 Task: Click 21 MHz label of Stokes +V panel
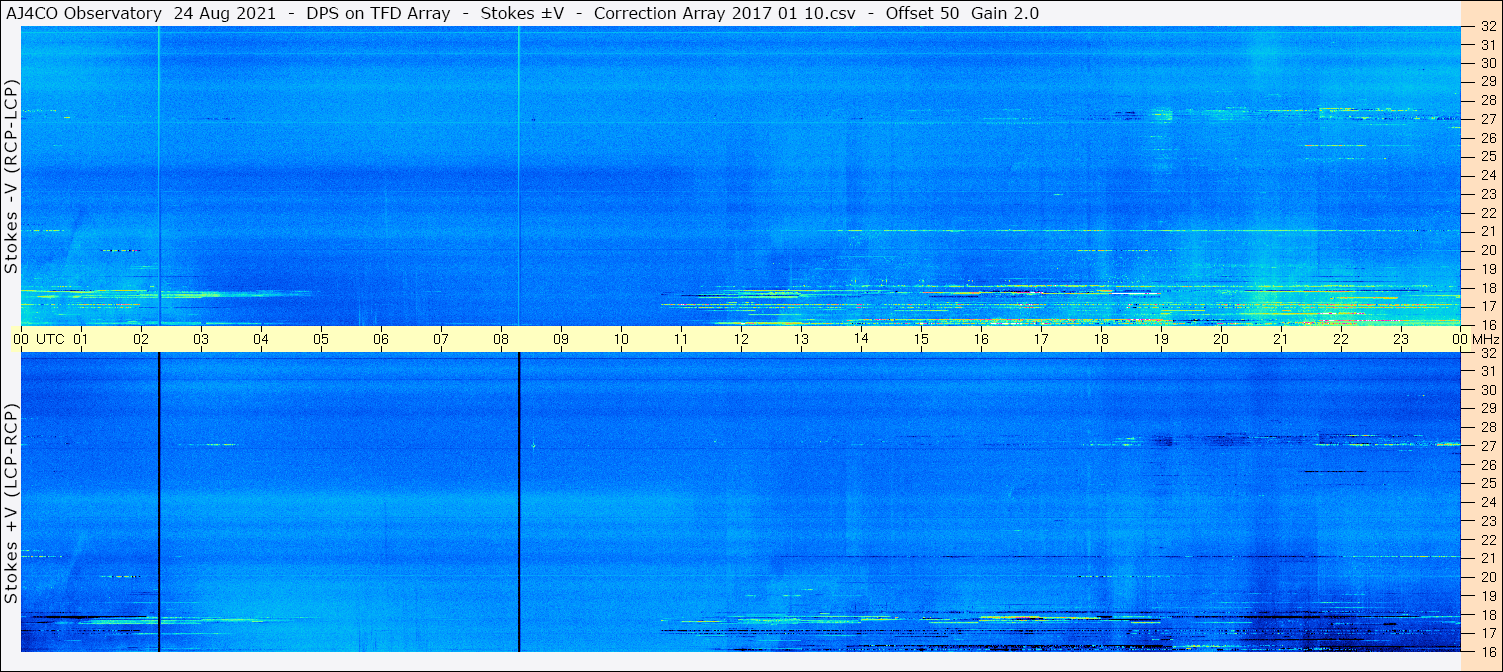[1487, 558]
